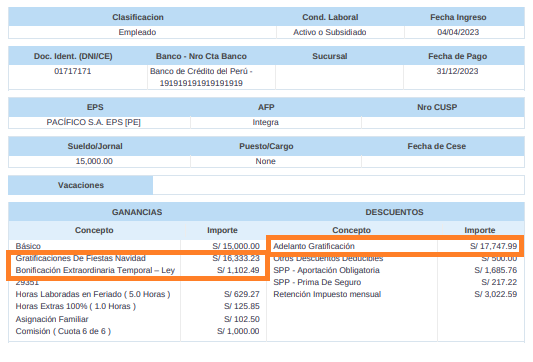Image resolution: width=533 pixels, height=362 pixels.
Task: Select the Activo o Subsidiado value
Action: coord(330,32)
